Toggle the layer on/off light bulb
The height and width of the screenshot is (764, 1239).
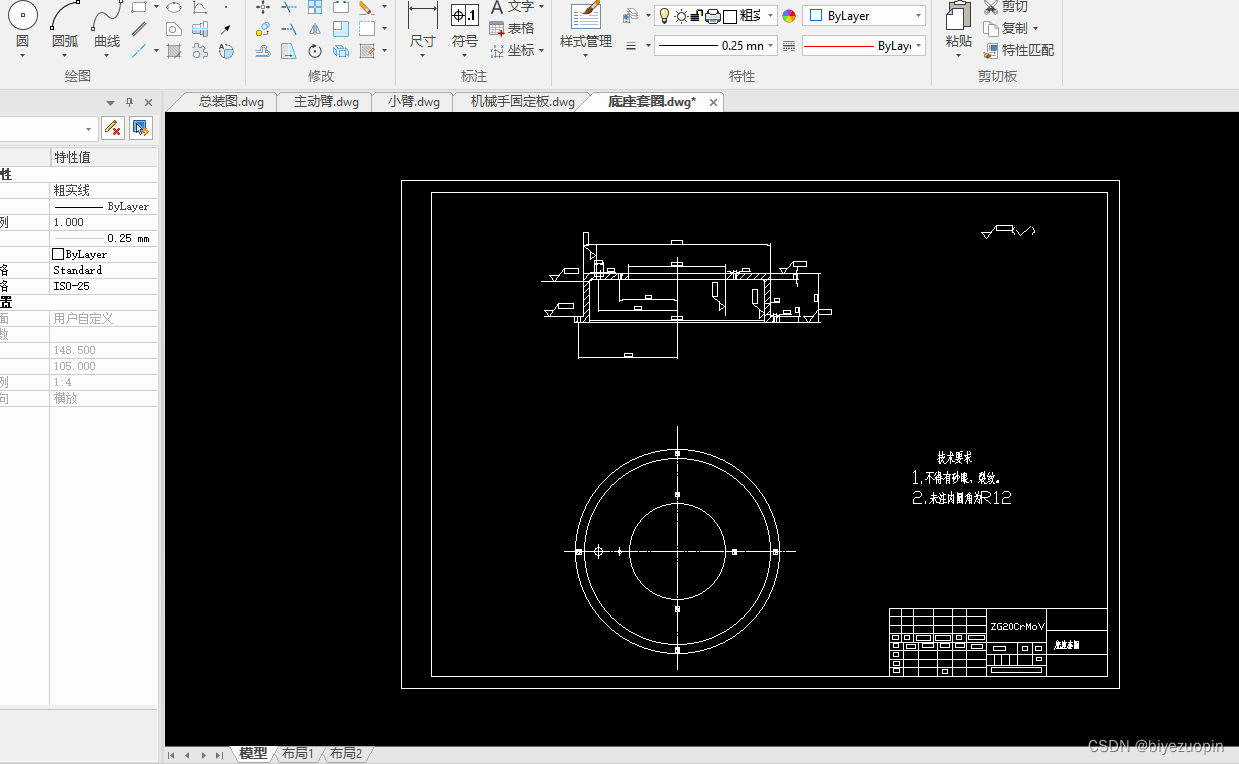663,16
